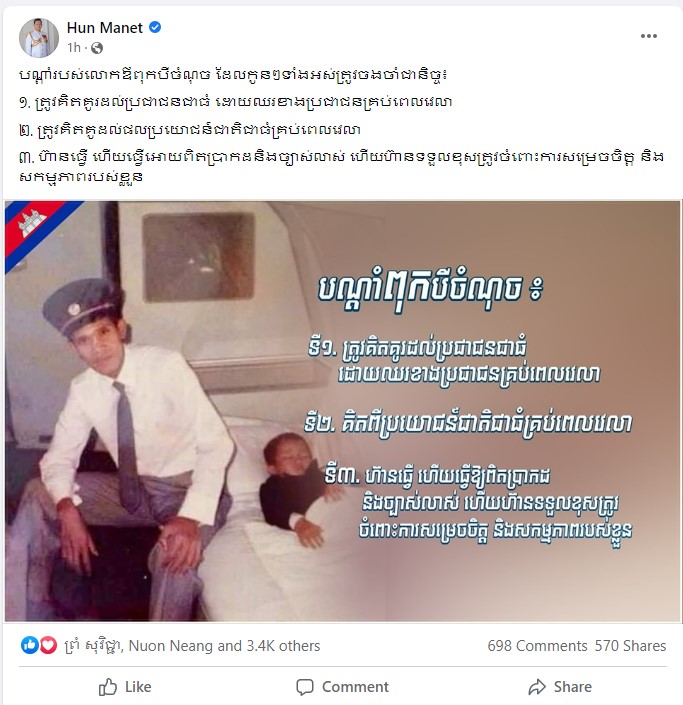Viewport: 683px width, 705px height.
Task: Expand the 698 Comments section
Action: click(537, 646)
